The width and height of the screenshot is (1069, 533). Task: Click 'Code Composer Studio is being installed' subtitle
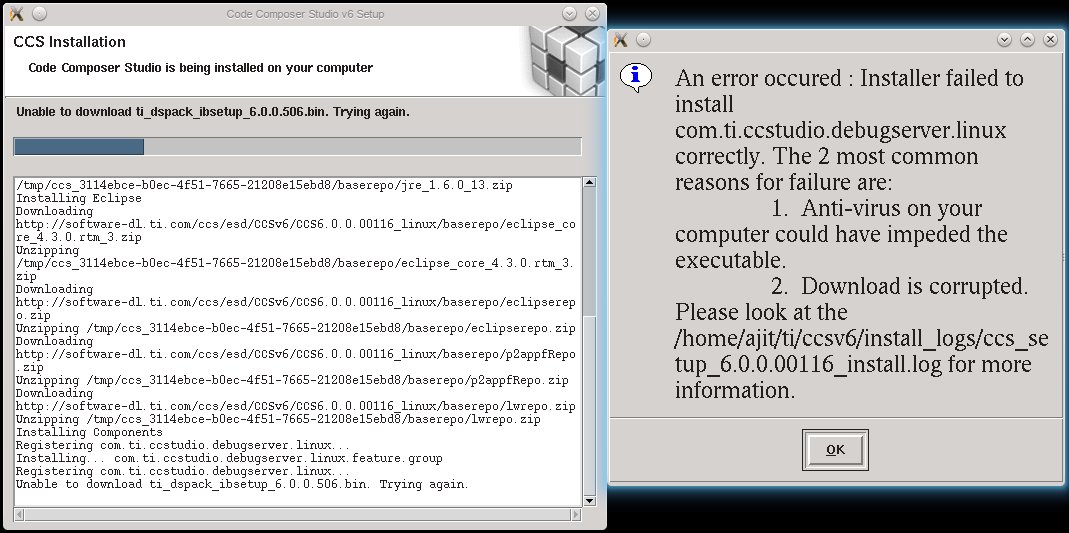200,67
